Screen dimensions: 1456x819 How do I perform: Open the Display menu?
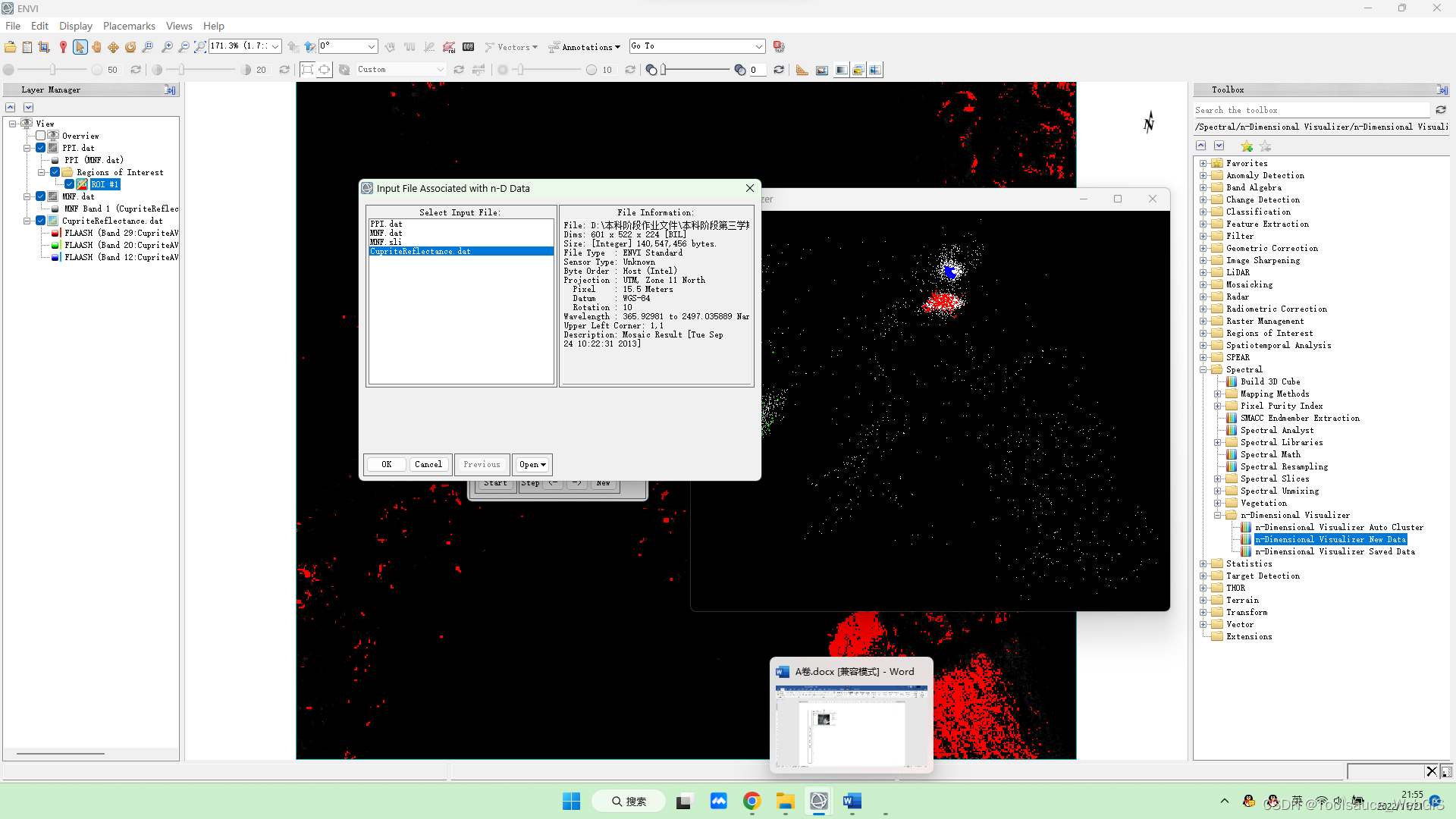coord(75,26)
